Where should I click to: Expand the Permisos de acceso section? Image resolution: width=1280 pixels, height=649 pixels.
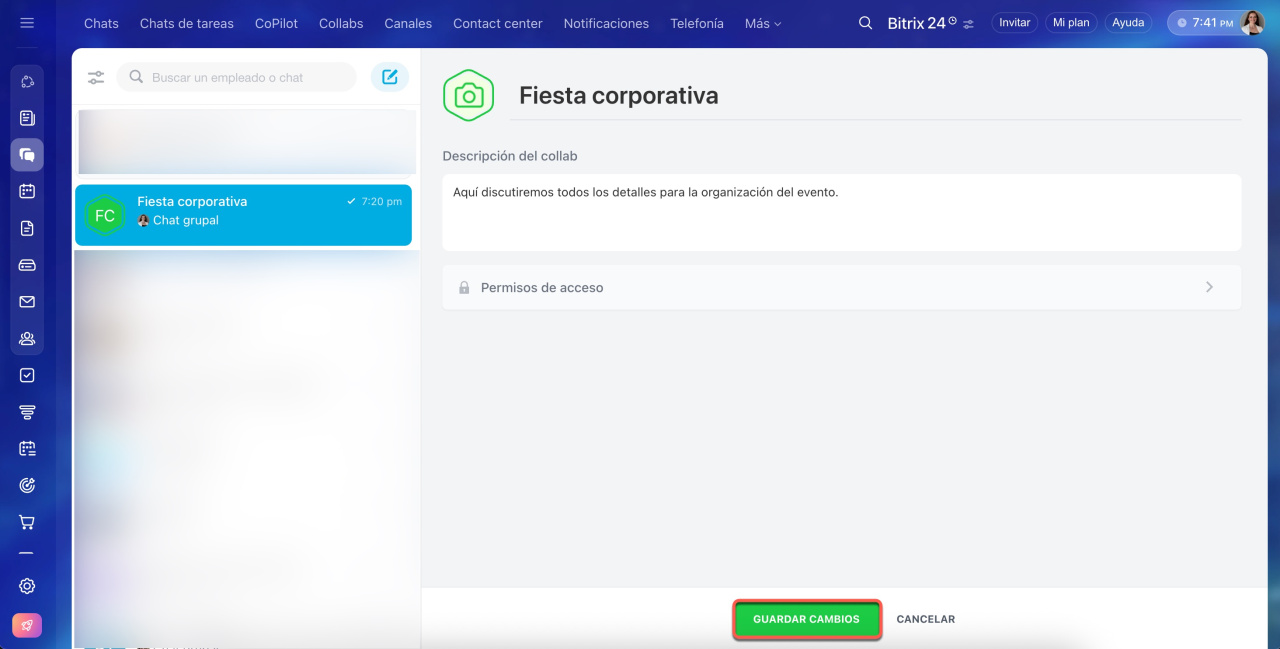(841, 287)
